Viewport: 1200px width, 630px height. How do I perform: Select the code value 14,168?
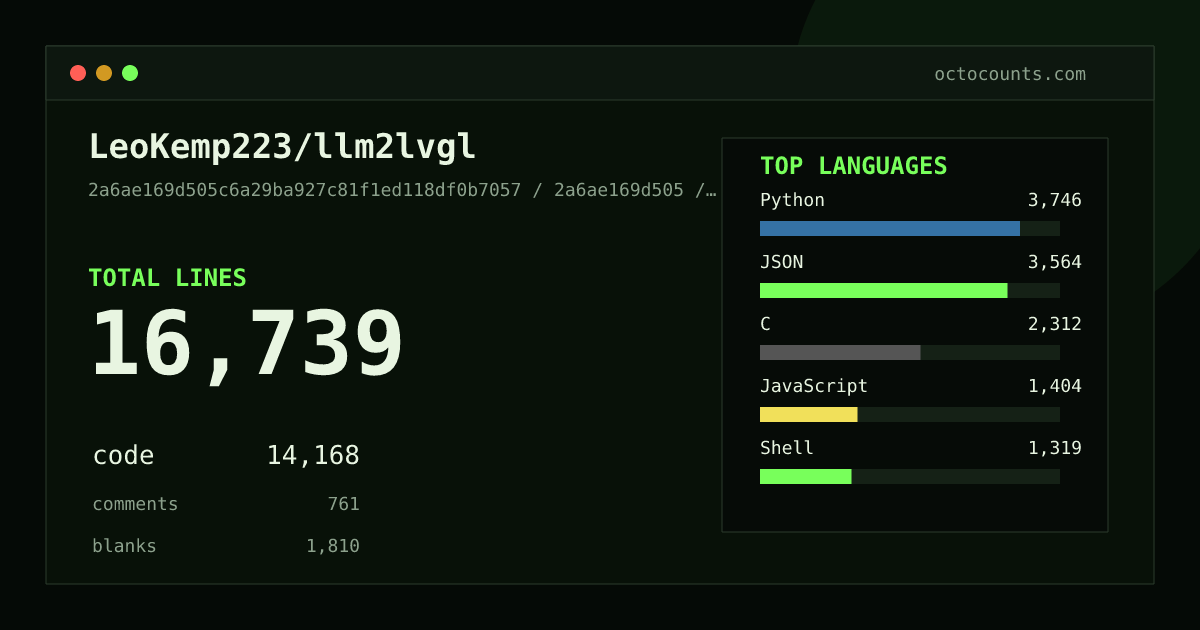313,456
